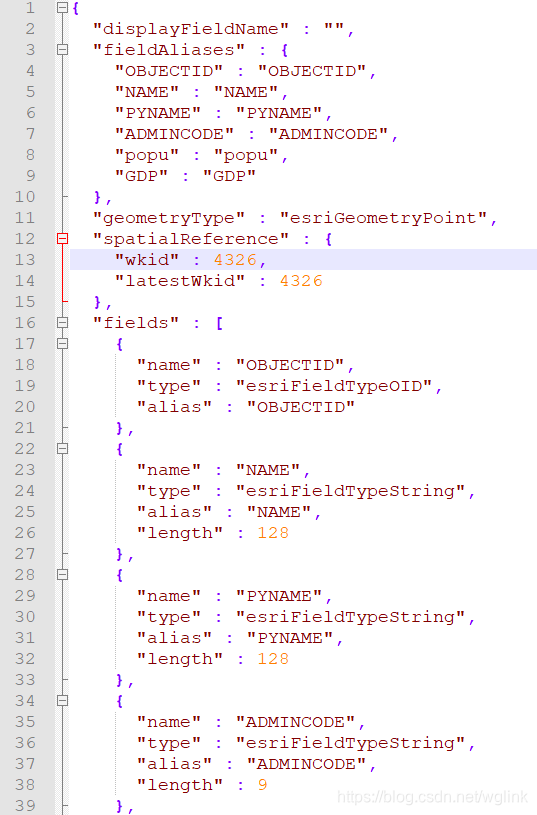Place cursor on the wkid value 4326

click(x=235, y=260)
